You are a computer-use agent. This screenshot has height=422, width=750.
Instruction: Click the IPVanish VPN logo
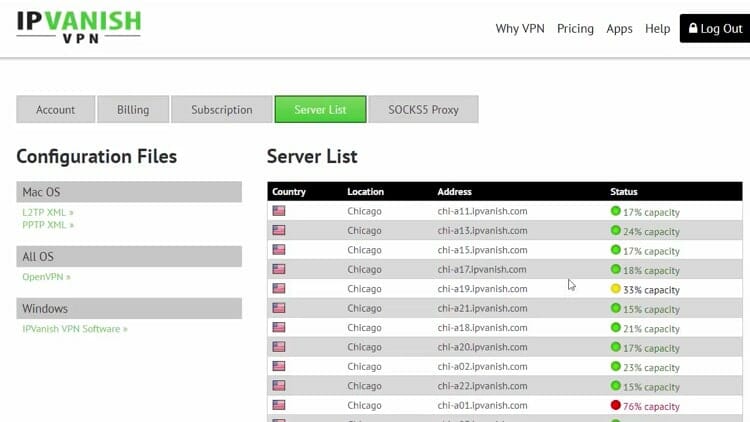click(78, 27)
